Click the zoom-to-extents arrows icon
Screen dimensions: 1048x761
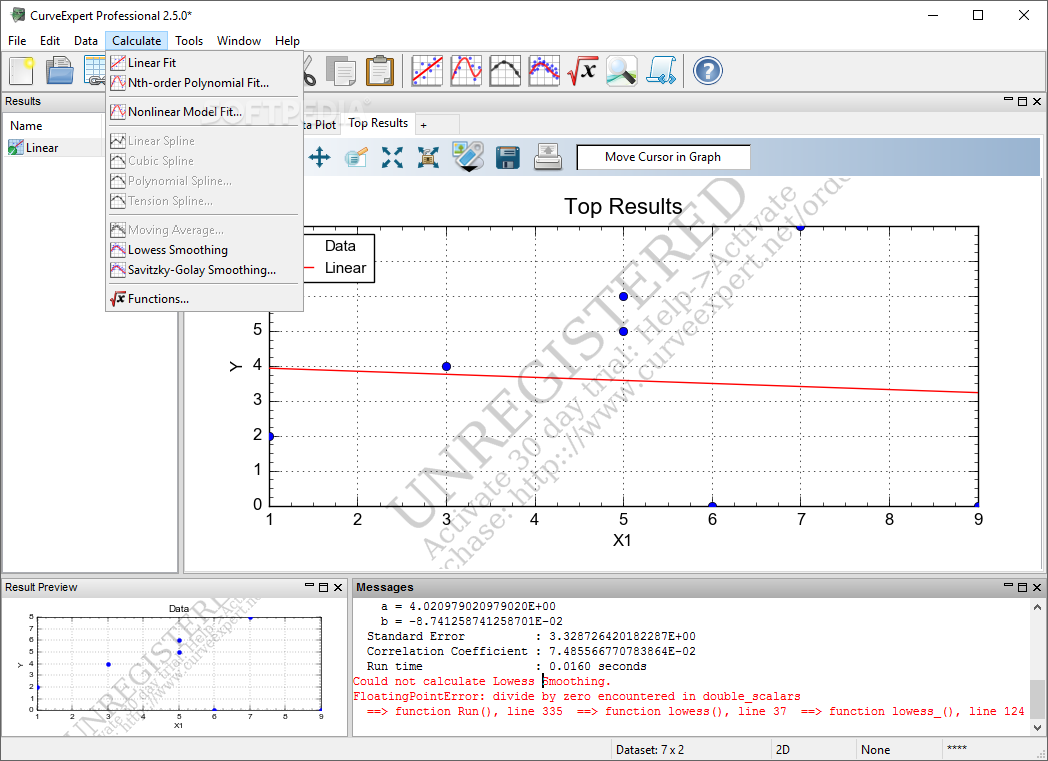(x=392, y=158)
